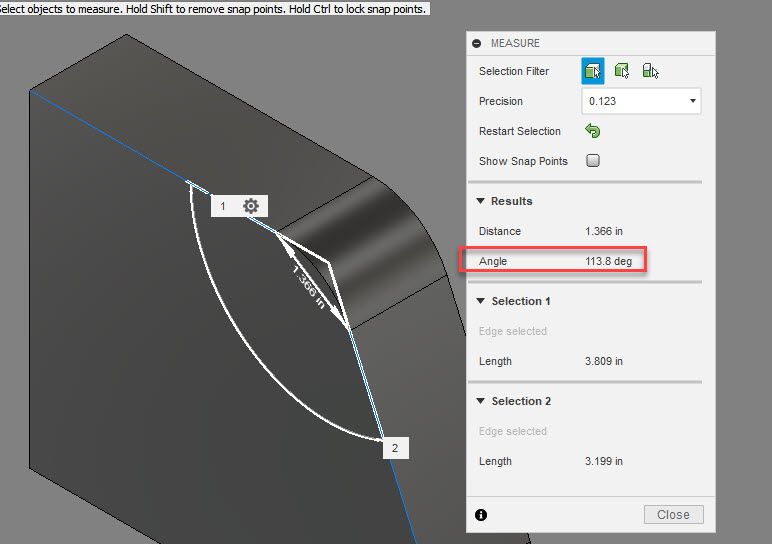Open the Precision dropdown showing 0.123
Screen dimensions: 772x544
(641, 101)
